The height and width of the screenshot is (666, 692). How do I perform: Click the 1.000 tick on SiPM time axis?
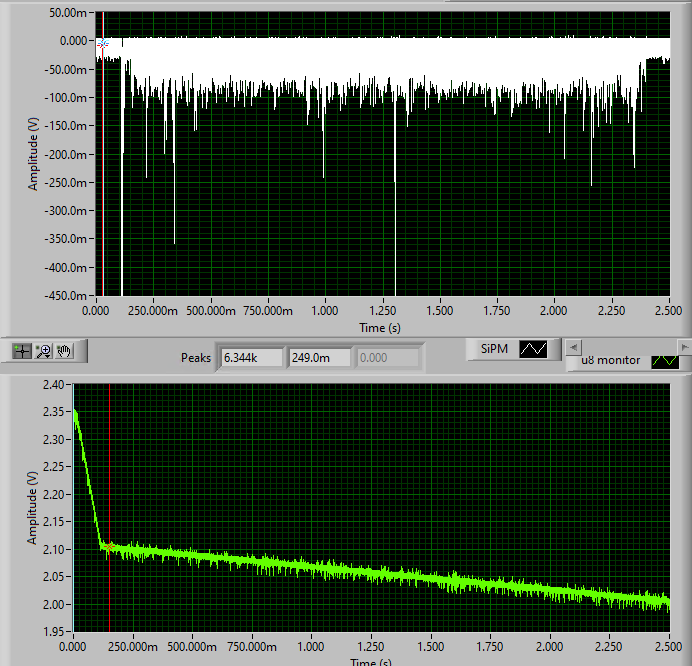coord(325,311)
